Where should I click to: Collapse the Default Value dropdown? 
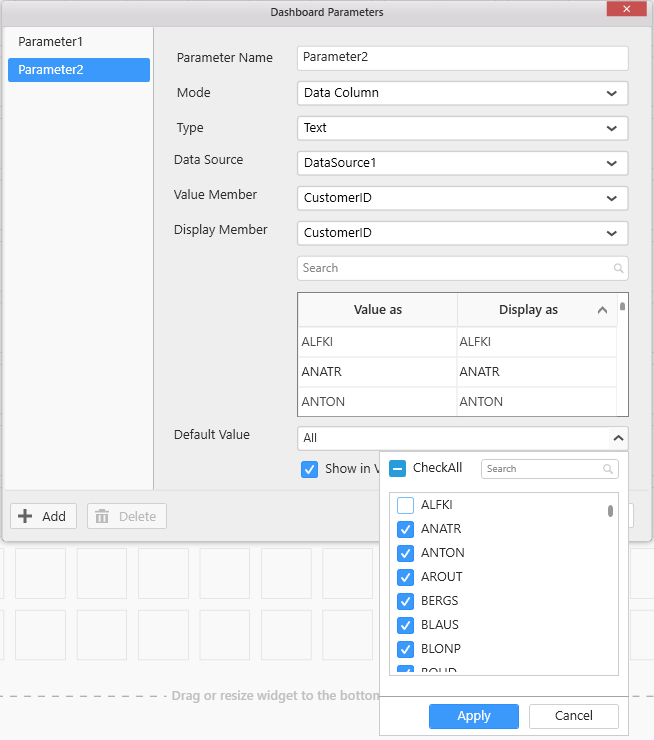(617, 438)
